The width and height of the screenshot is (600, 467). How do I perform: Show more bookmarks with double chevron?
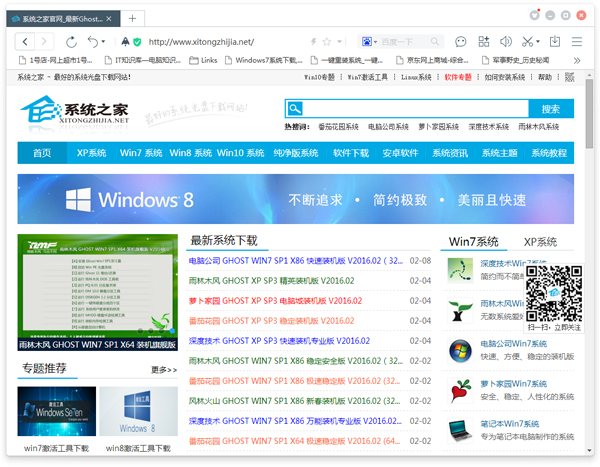tap(577, 60)
